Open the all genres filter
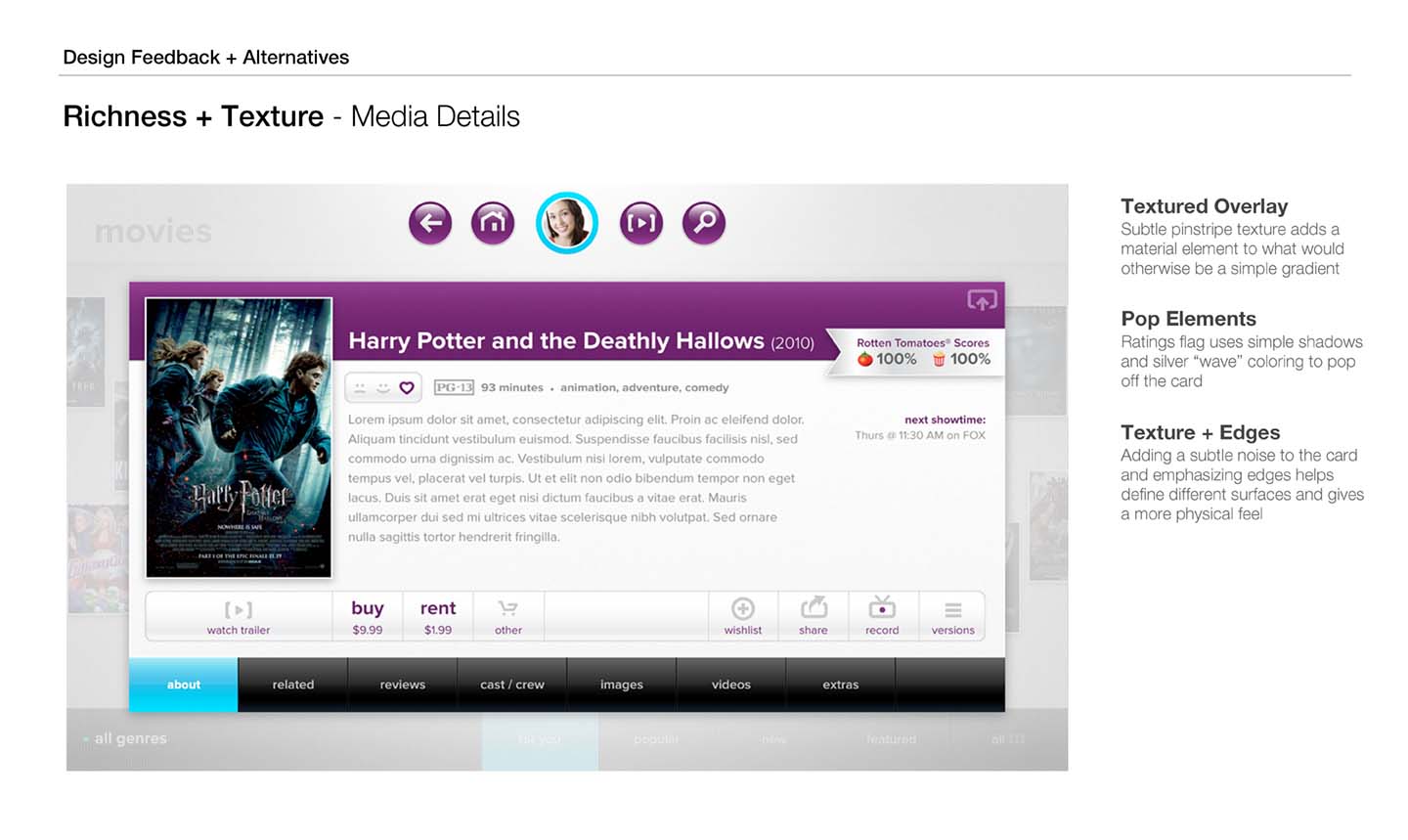 [x=125, y=738]
